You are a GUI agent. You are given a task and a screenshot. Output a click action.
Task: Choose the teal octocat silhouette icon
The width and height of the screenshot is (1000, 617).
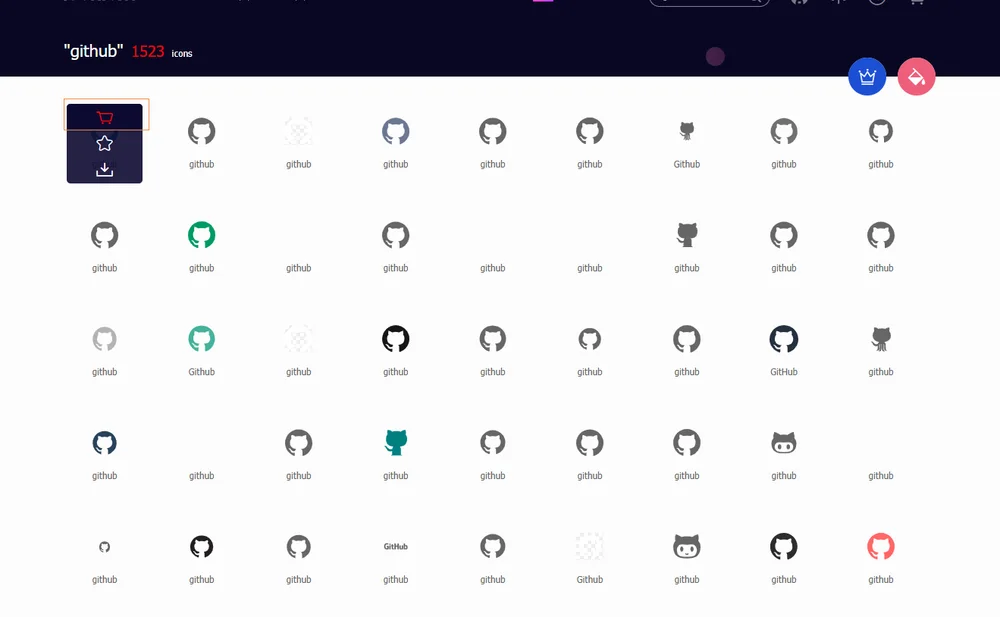tap(396, 442)
